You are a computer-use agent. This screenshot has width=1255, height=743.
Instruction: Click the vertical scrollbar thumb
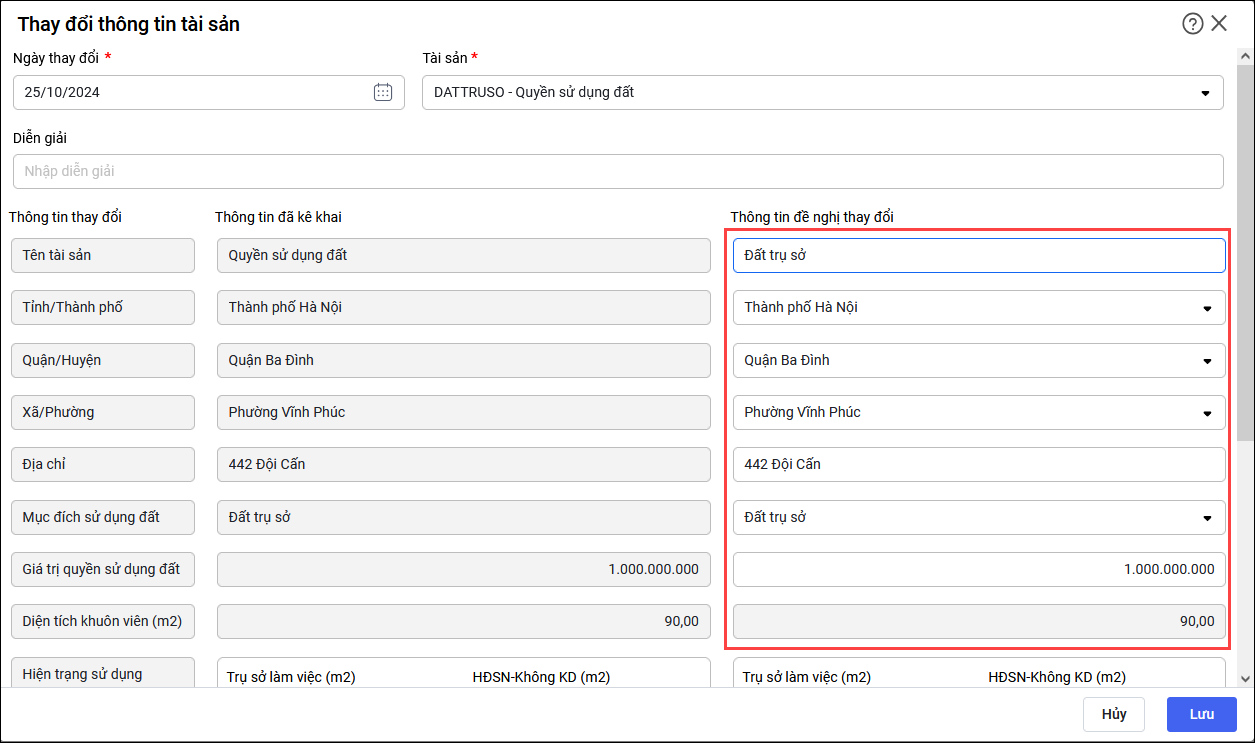[x=1245, y=250]
